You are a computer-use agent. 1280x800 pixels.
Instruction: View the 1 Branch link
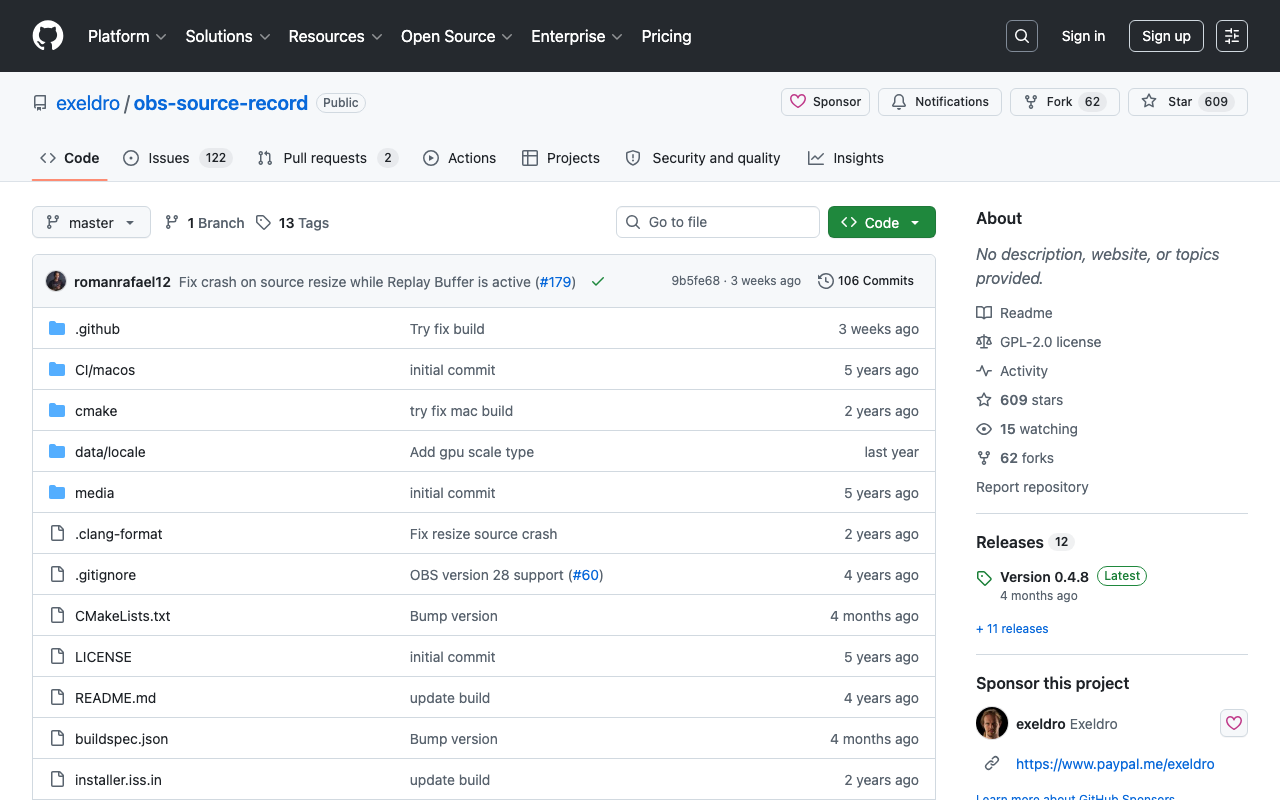(204, 223)
